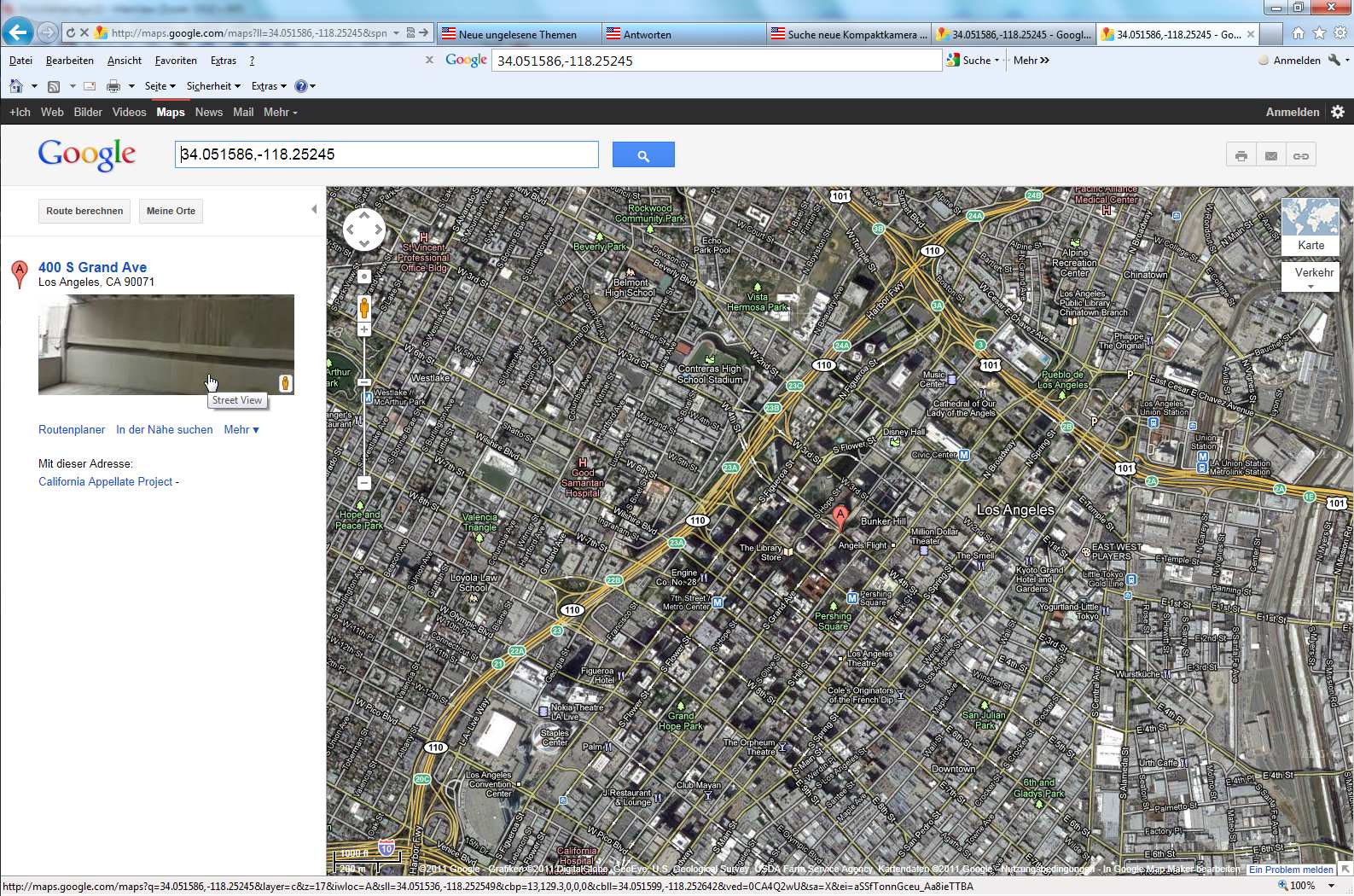Switch the map to Karte view

(1310, 227)
